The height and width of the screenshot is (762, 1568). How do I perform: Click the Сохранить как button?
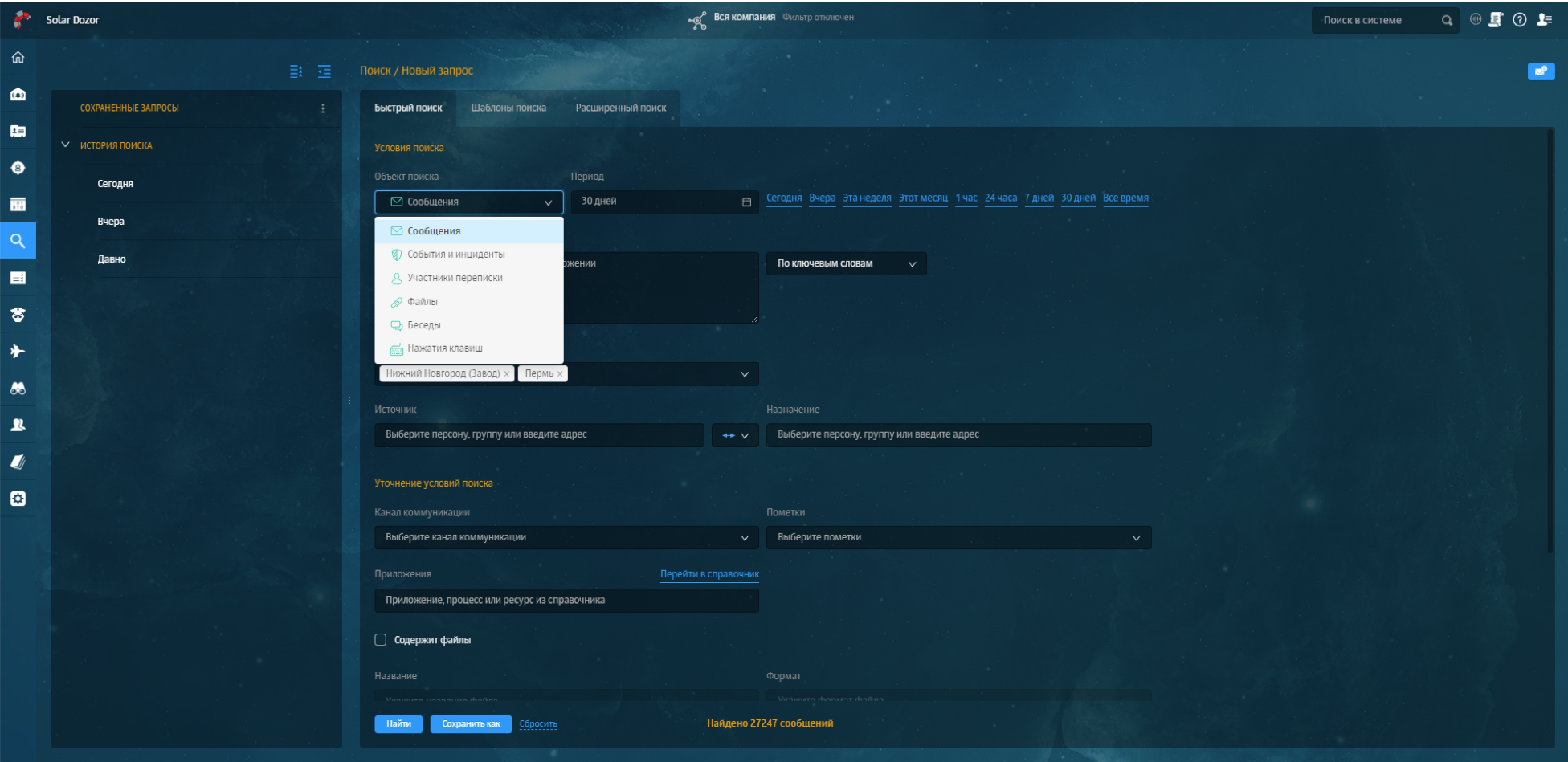tap(471, 724)
